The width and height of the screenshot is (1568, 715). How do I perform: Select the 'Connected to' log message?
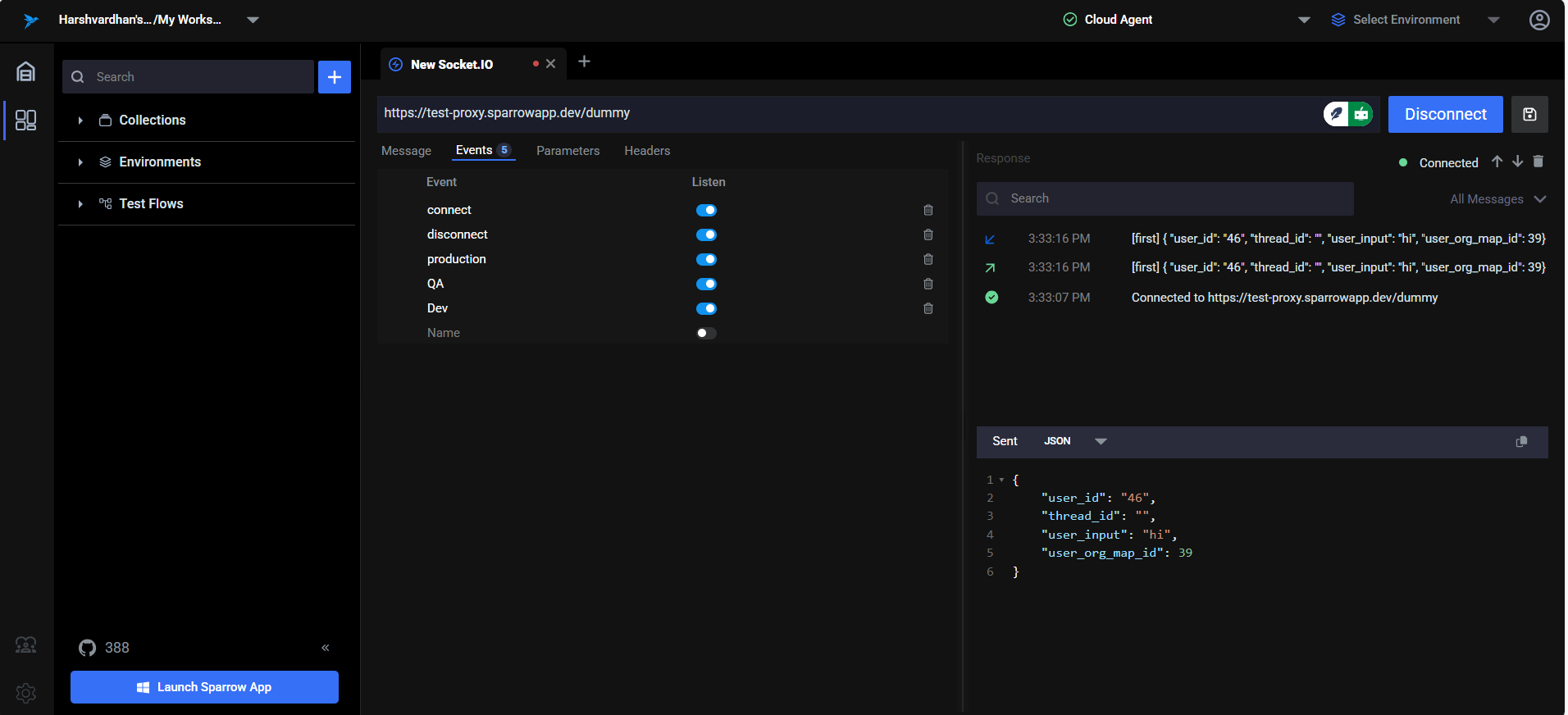coord(1264,298)
